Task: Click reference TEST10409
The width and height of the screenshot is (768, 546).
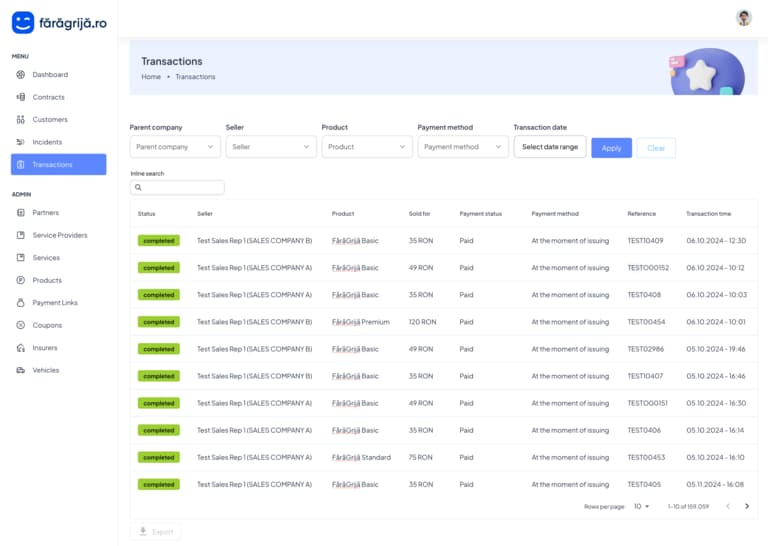Action: coord(645,240)
